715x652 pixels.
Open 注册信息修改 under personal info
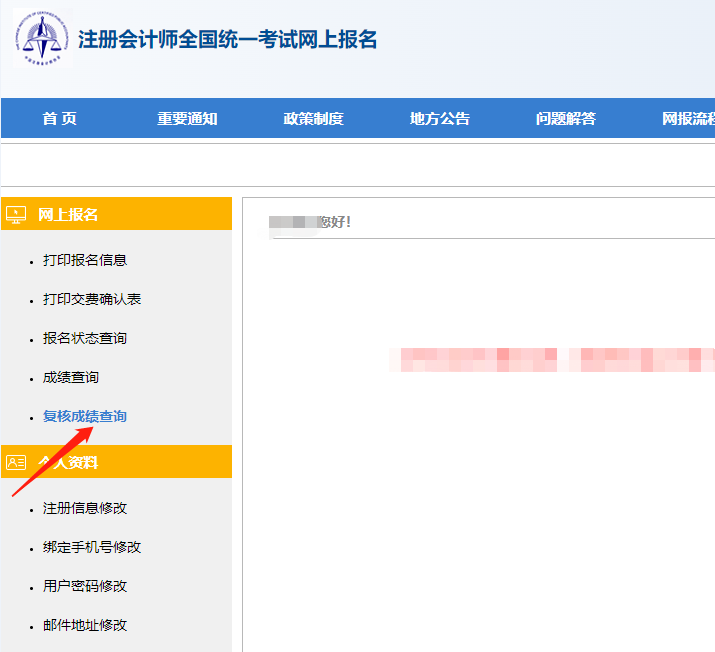click(x=85, y=508)
